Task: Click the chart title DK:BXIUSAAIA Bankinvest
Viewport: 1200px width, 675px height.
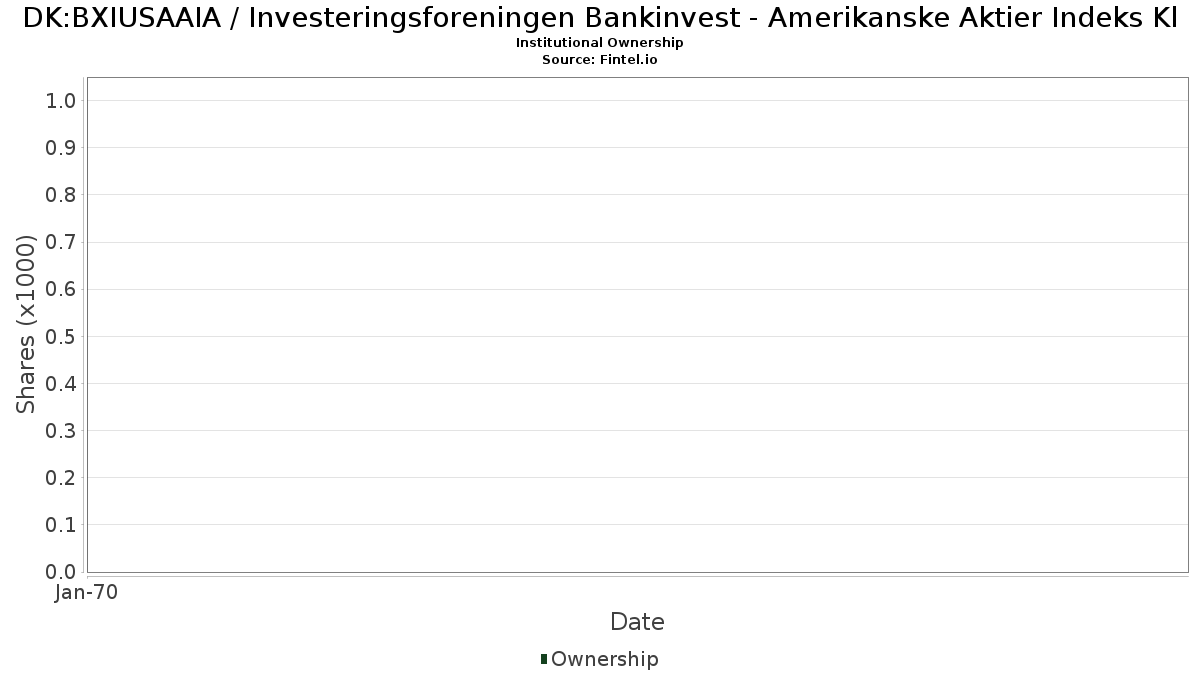Action: coord(600,19)
